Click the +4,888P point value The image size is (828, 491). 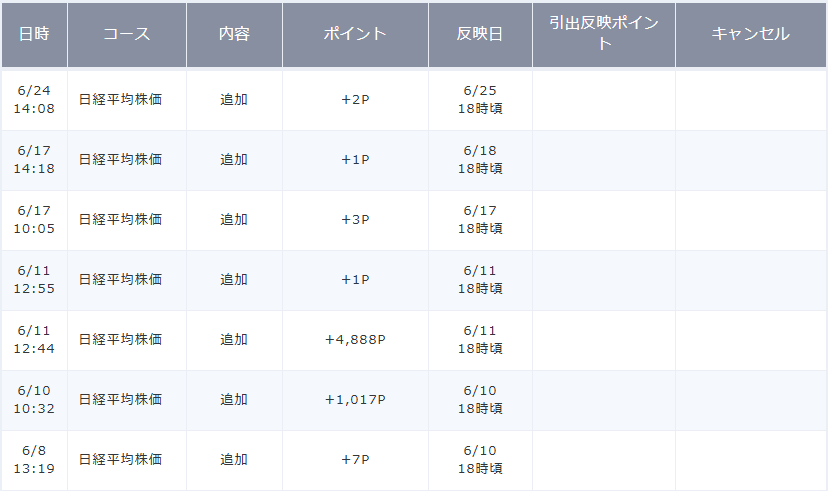tap(355, 340)
